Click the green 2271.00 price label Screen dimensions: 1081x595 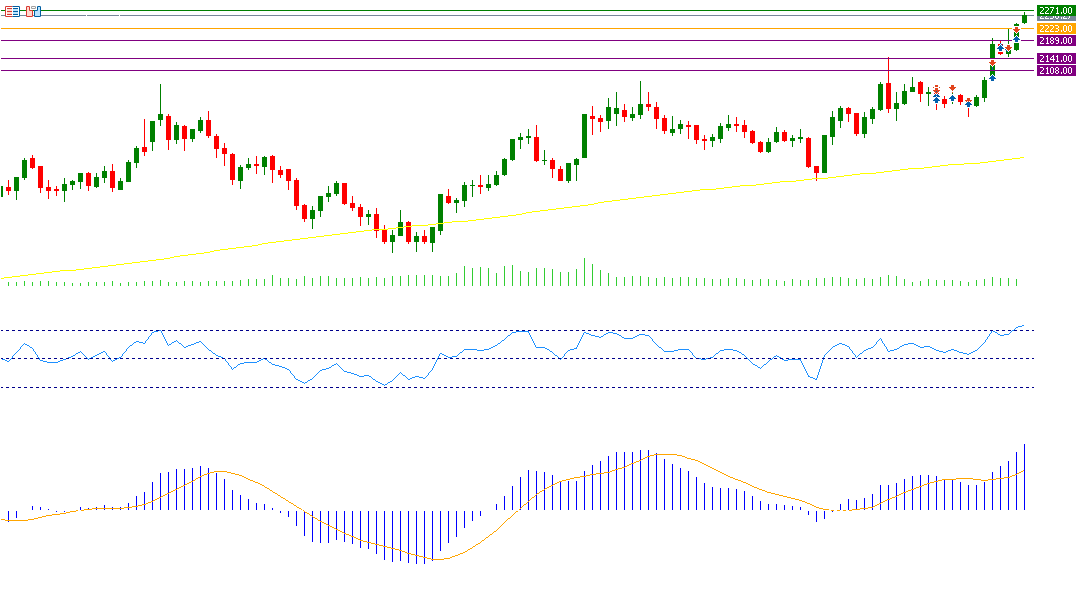[x=1055, y=10]
